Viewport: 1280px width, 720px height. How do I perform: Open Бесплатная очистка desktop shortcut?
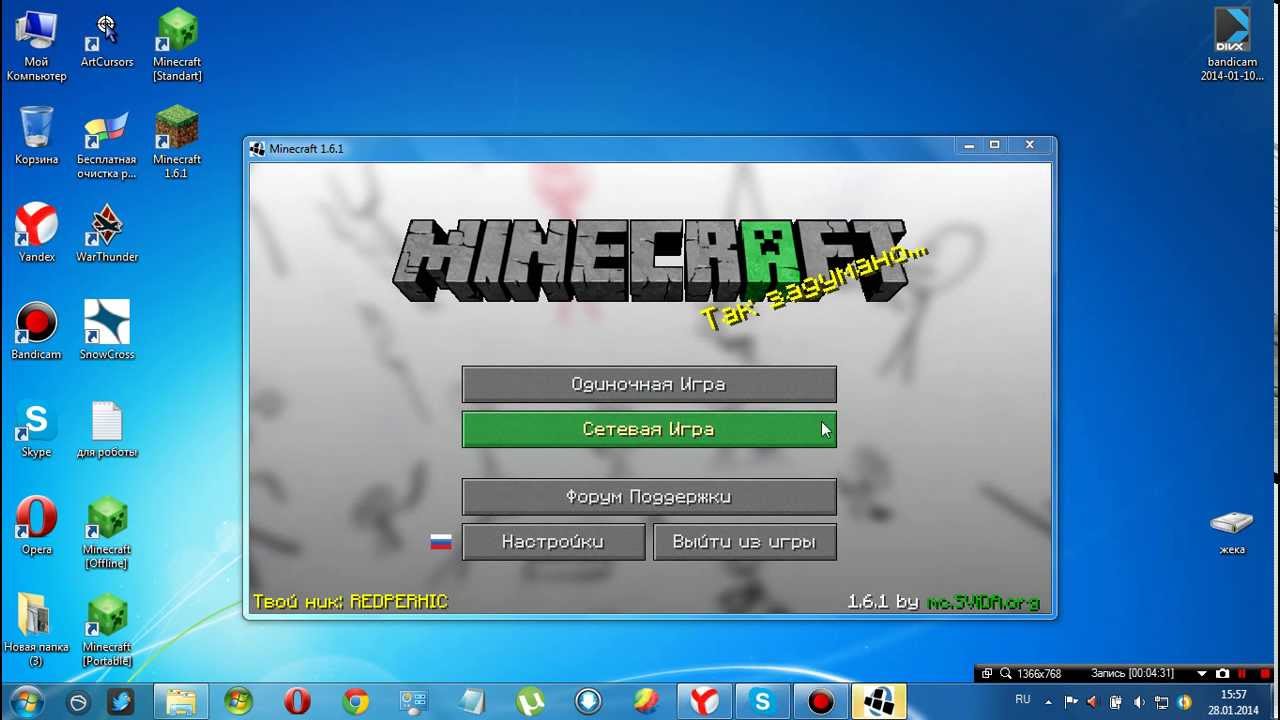pos(107,145)
